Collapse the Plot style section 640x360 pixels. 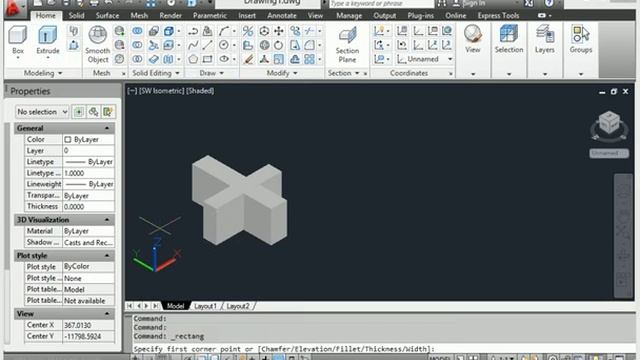point(107,256)
